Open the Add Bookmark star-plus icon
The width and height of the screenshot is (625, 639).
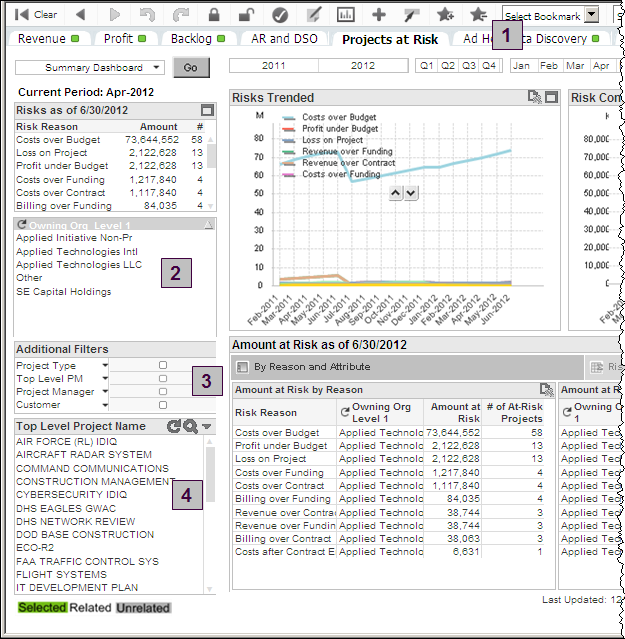(445, 15)
